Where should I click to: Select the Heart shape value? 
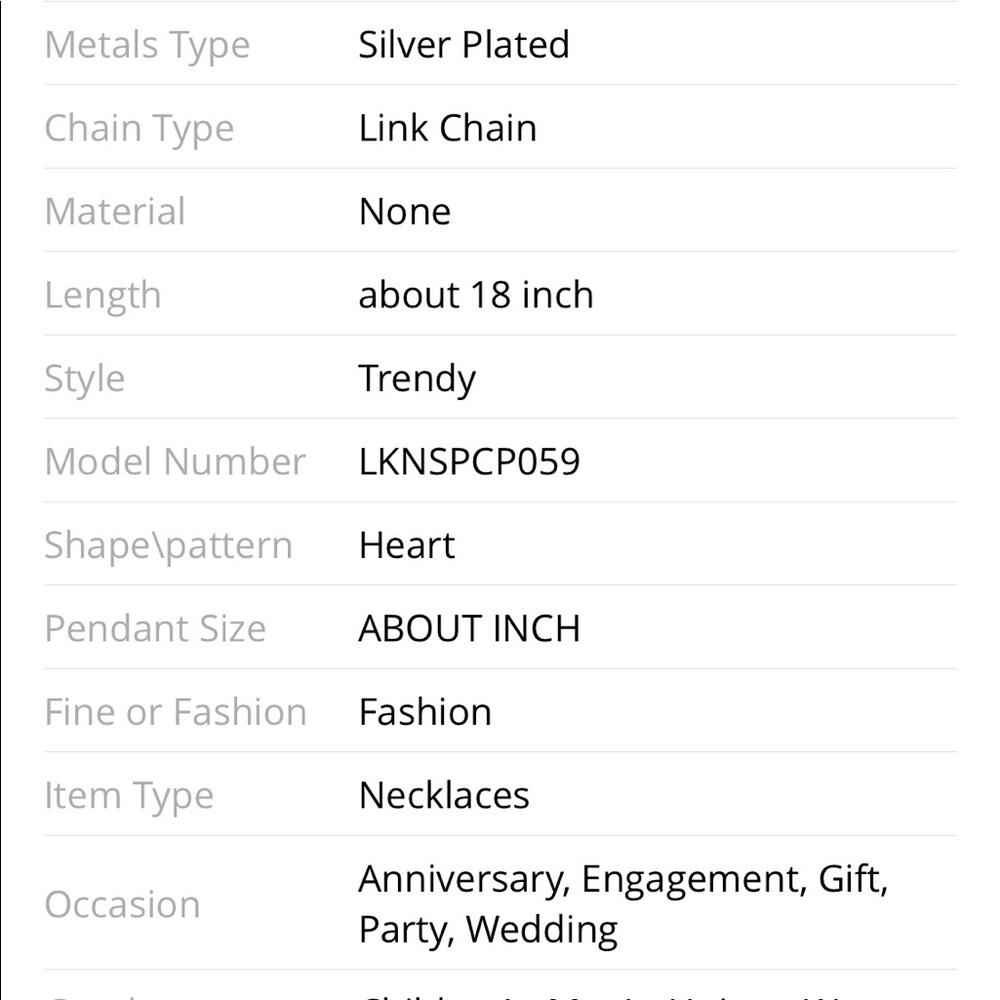(407, 545)
